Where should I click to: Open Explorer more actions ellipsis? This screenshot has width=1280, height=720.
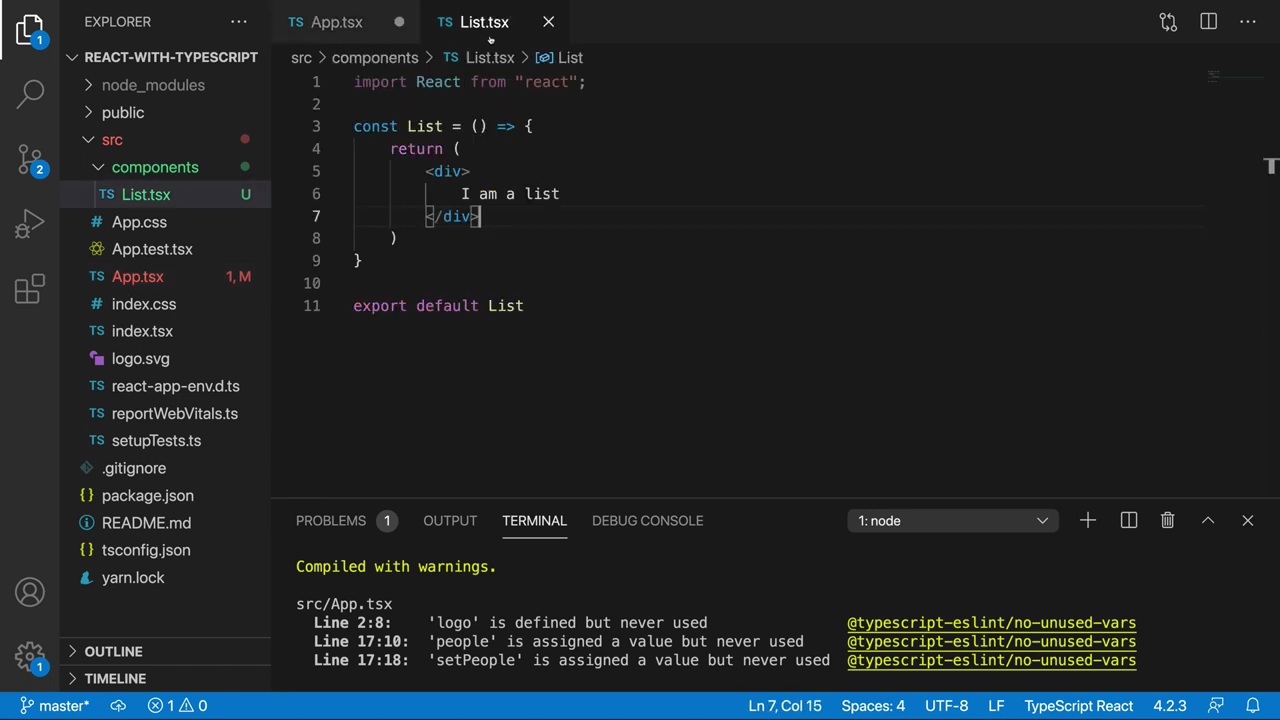(x=238, y=21)
